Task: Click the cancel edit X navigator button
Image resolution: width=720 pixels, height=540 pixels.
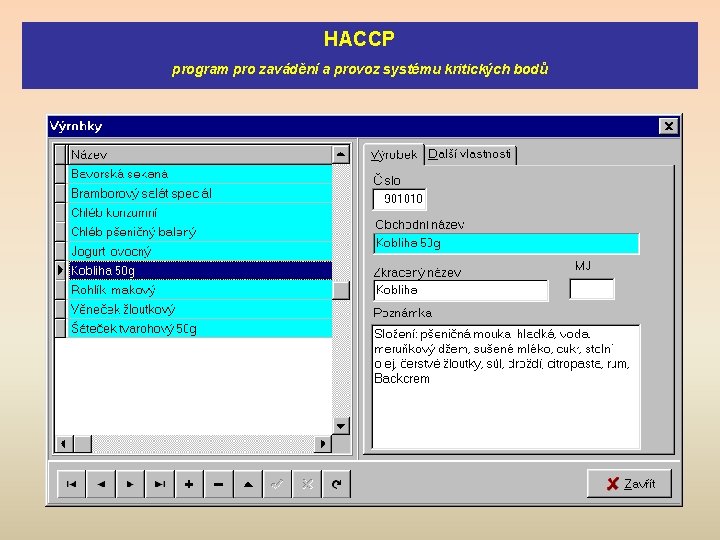Action: point(307,484)
